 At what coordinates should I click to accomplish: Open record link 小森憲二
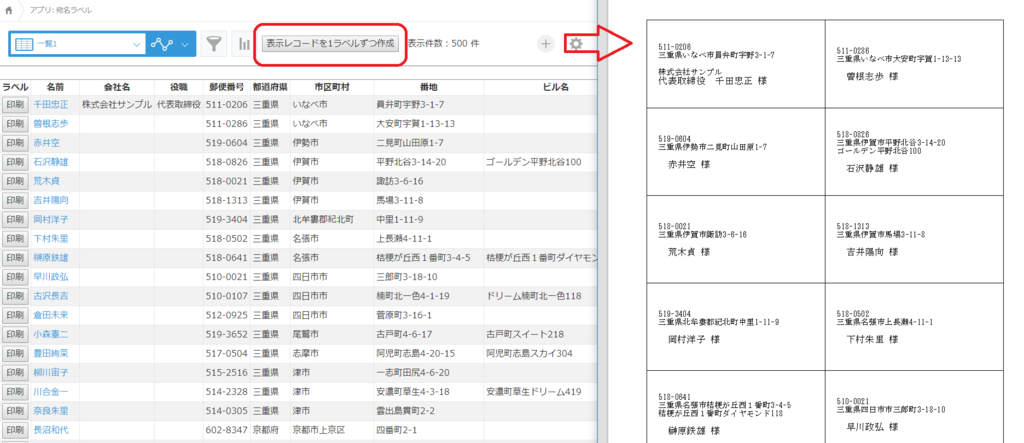coord(51,335)
